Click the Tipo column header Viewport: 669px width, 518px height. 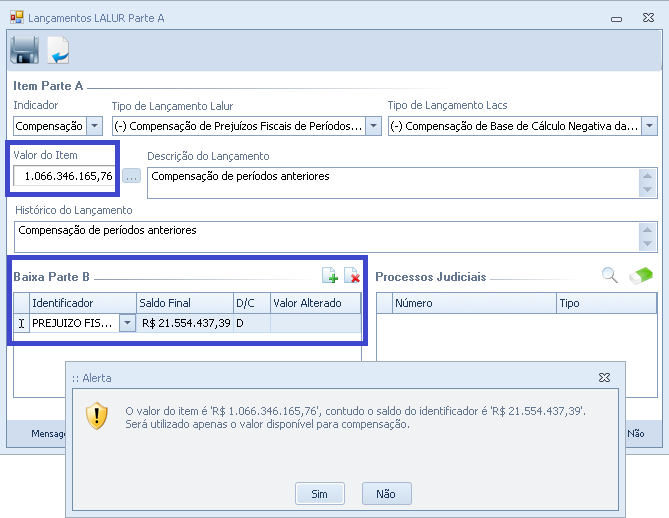(x=606, y=303)
